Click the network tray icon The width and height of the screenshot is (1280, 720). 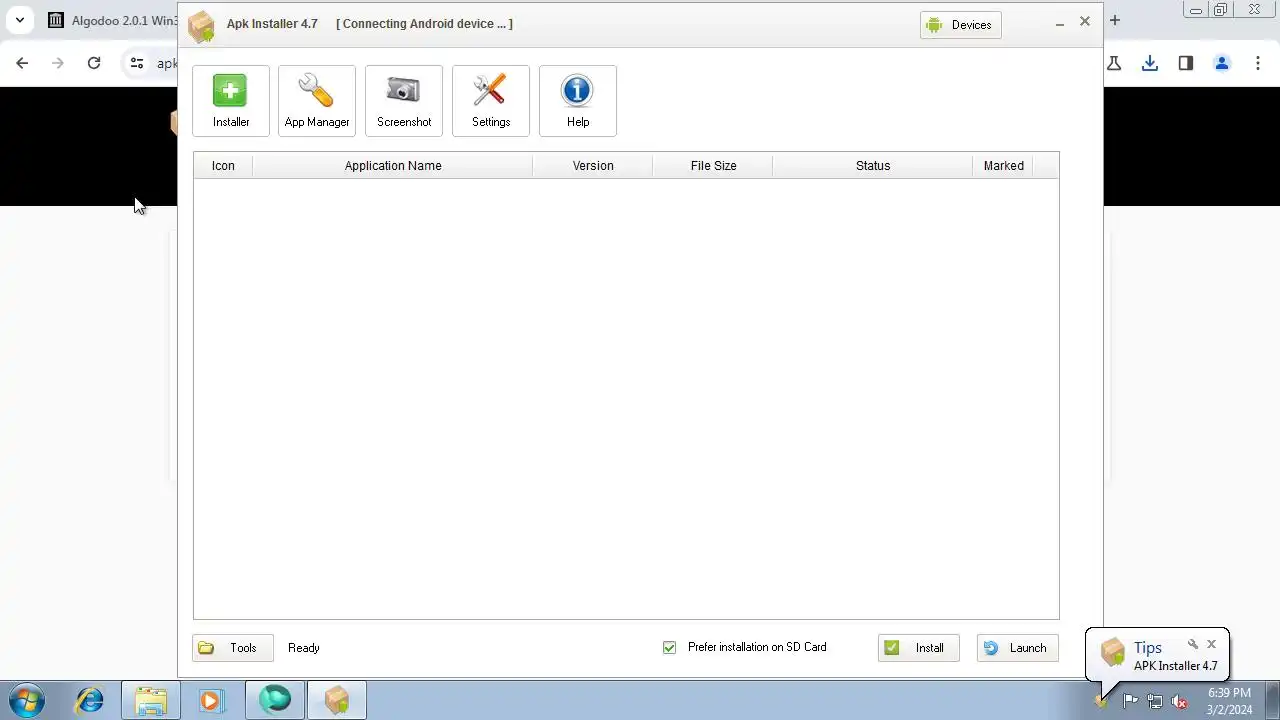[1155, 701]
